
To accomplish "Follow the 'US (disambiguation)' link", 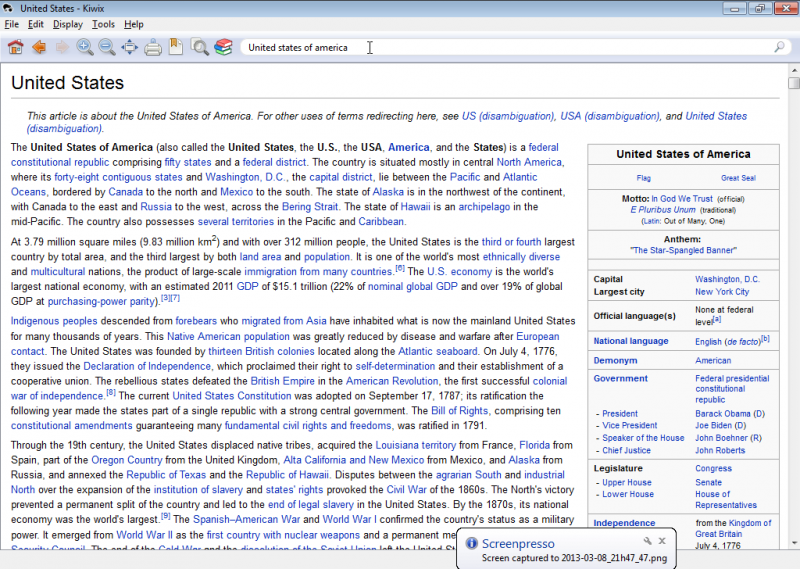I will 508,116.
